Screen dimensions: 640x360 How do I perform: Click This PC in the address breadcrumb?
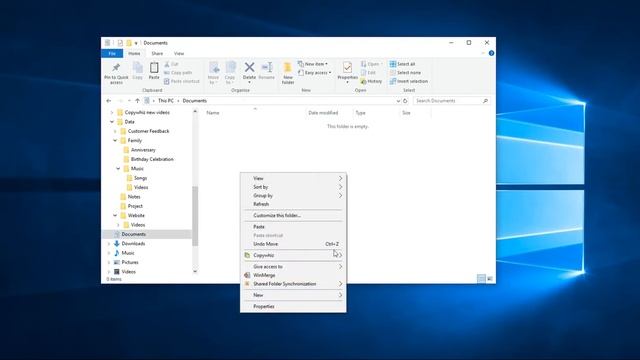coord(166,101)
